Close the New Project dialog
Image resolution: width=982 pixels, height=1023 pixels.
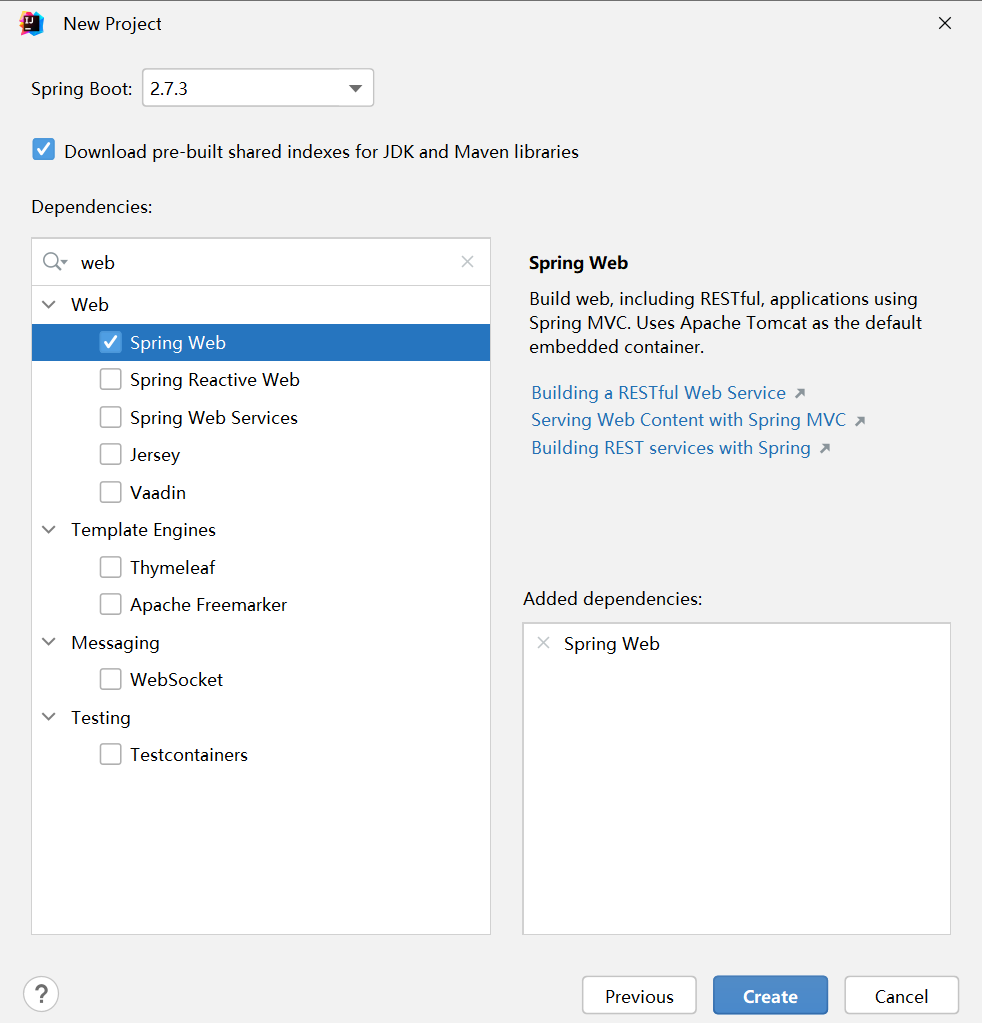click(x=944, y=23)
